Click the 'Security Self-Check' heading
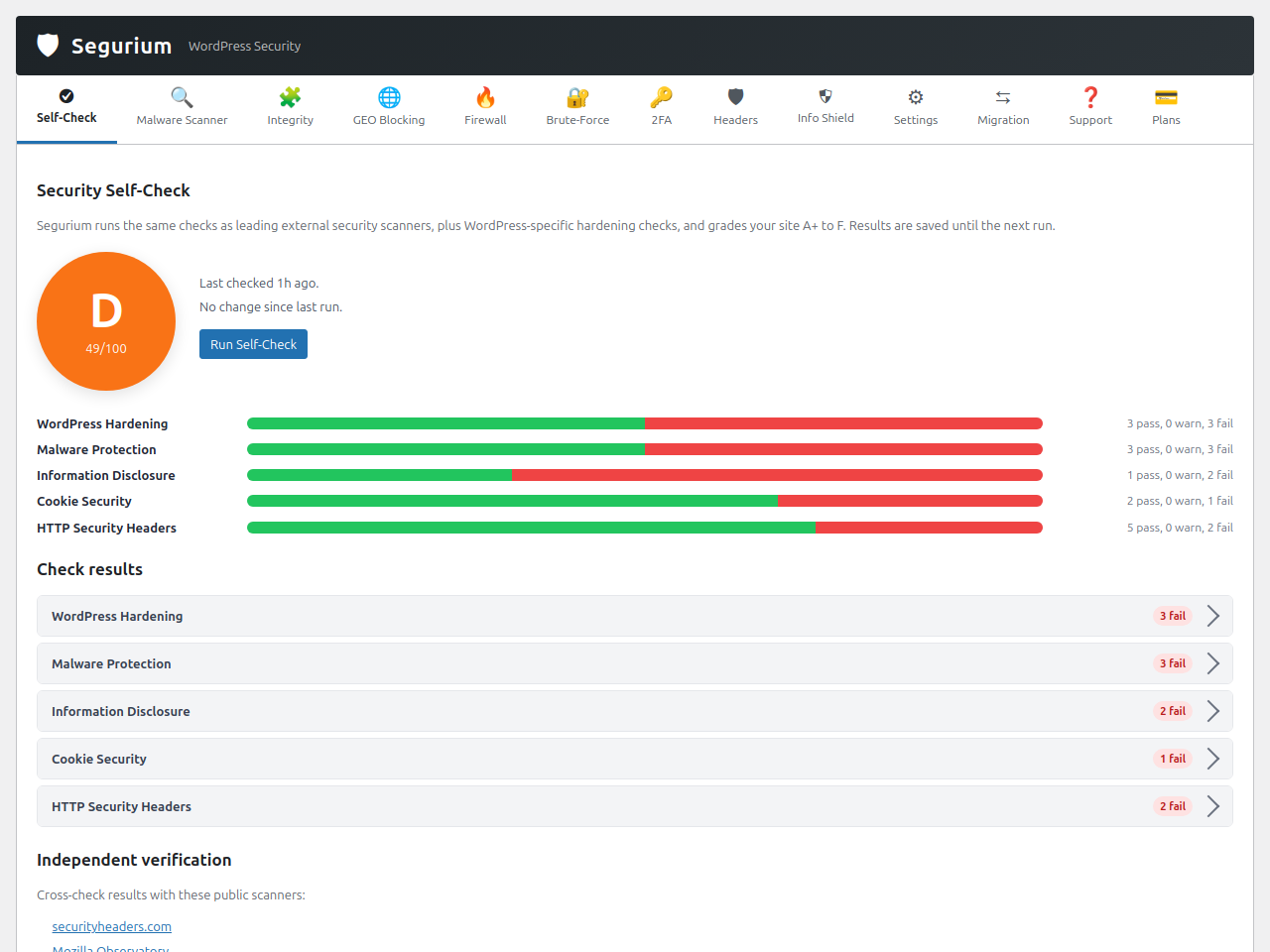The image size is (1270, 952). pyautogui.click(x=113, y=190)
